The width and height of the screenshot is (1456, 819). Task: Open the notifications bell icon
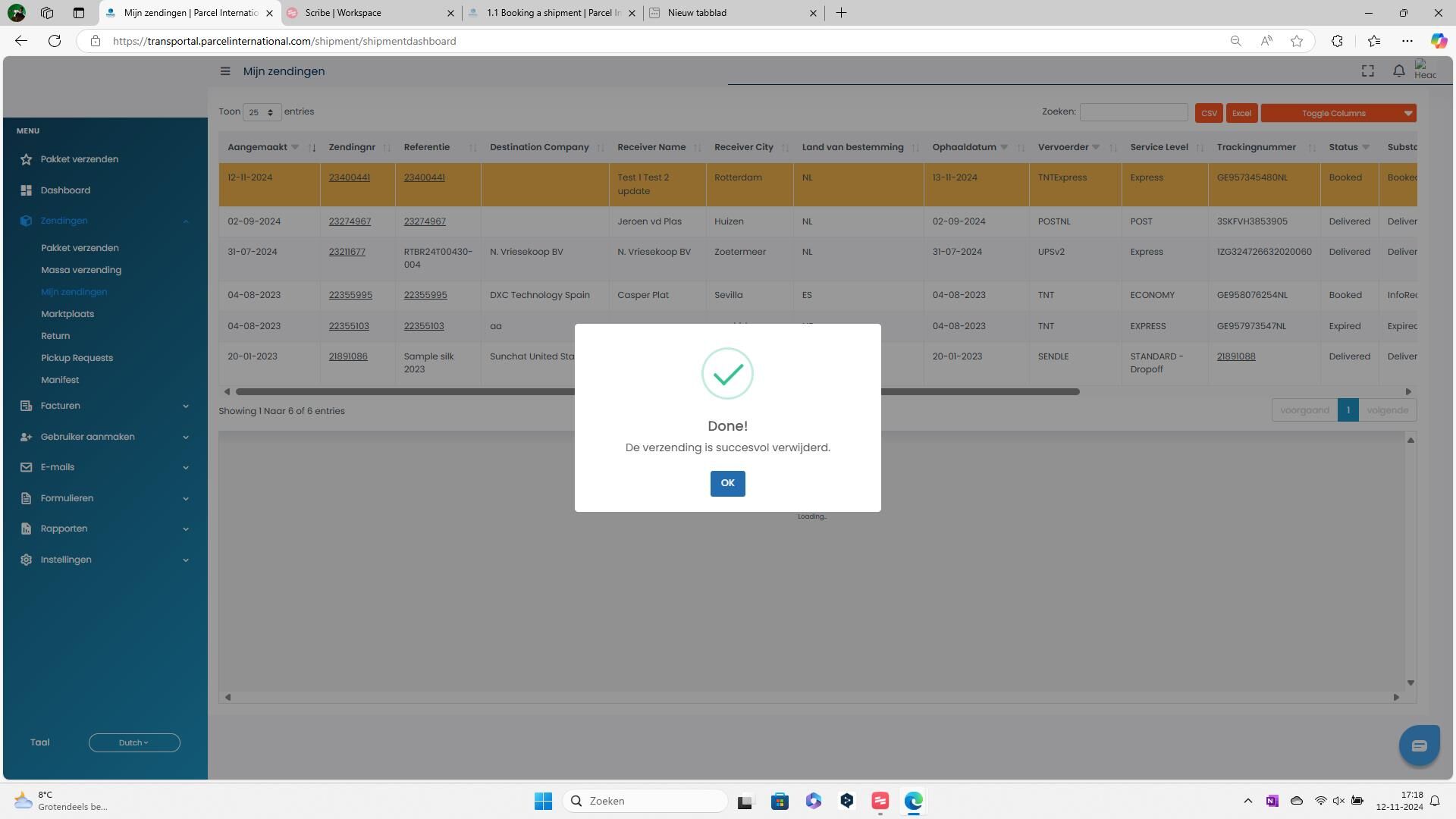(x=1398, y=71)
